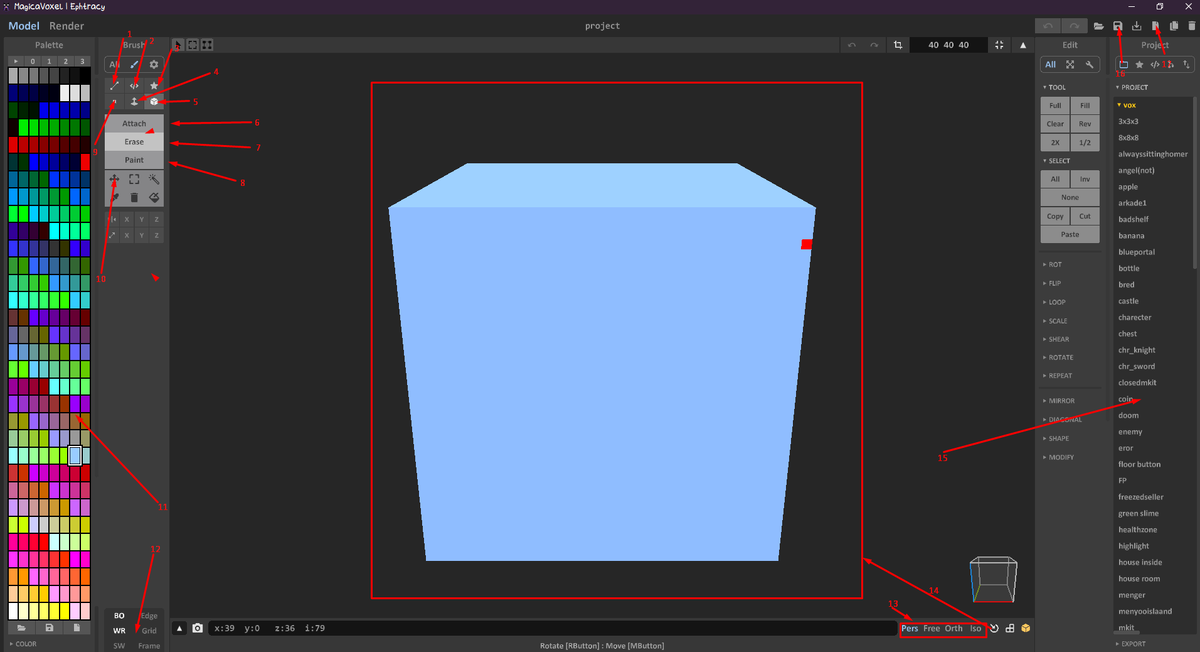
Task: Toggle BO border display option
Action: tap(119, 616)
